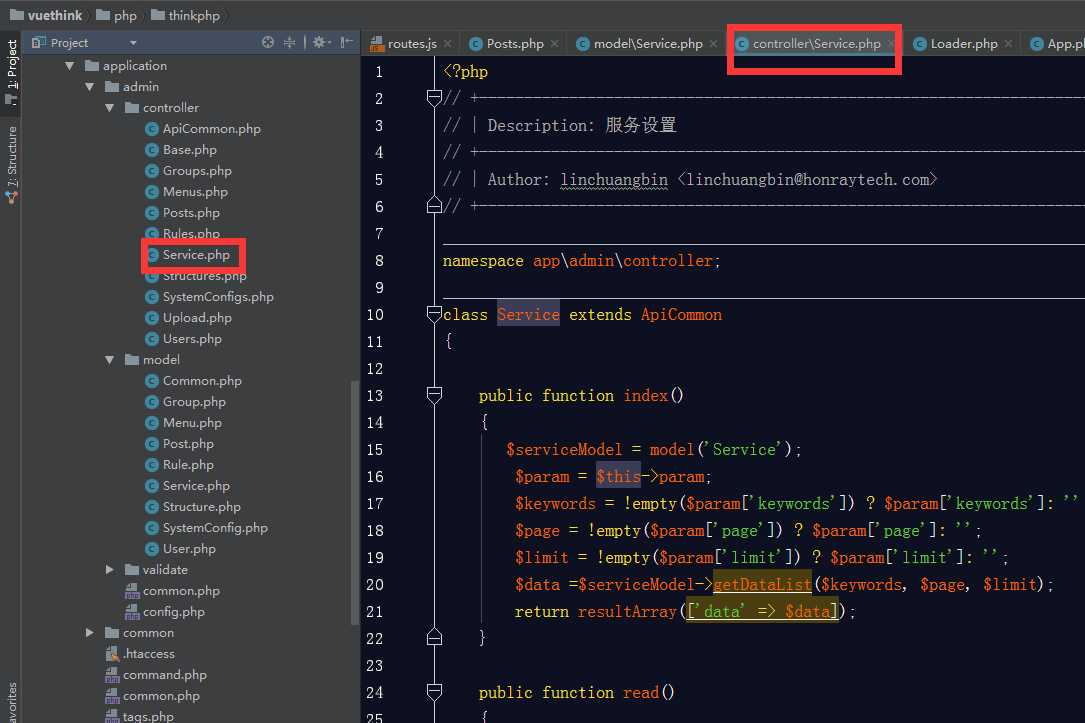Collapse the admin folder
This screenshot has height=723, width=1085.
90,86
